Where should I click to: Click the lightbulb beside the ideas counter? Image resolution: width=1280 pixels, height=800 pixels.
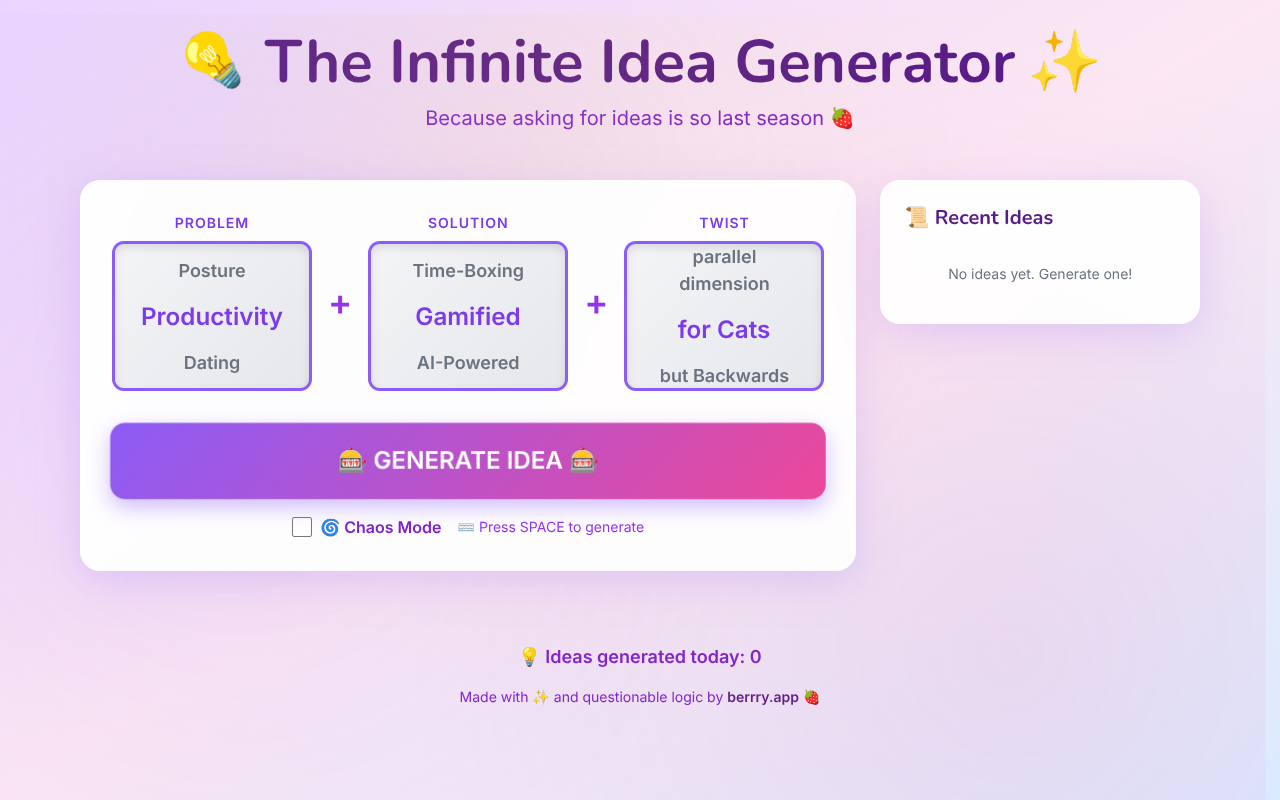coord(528,656)
